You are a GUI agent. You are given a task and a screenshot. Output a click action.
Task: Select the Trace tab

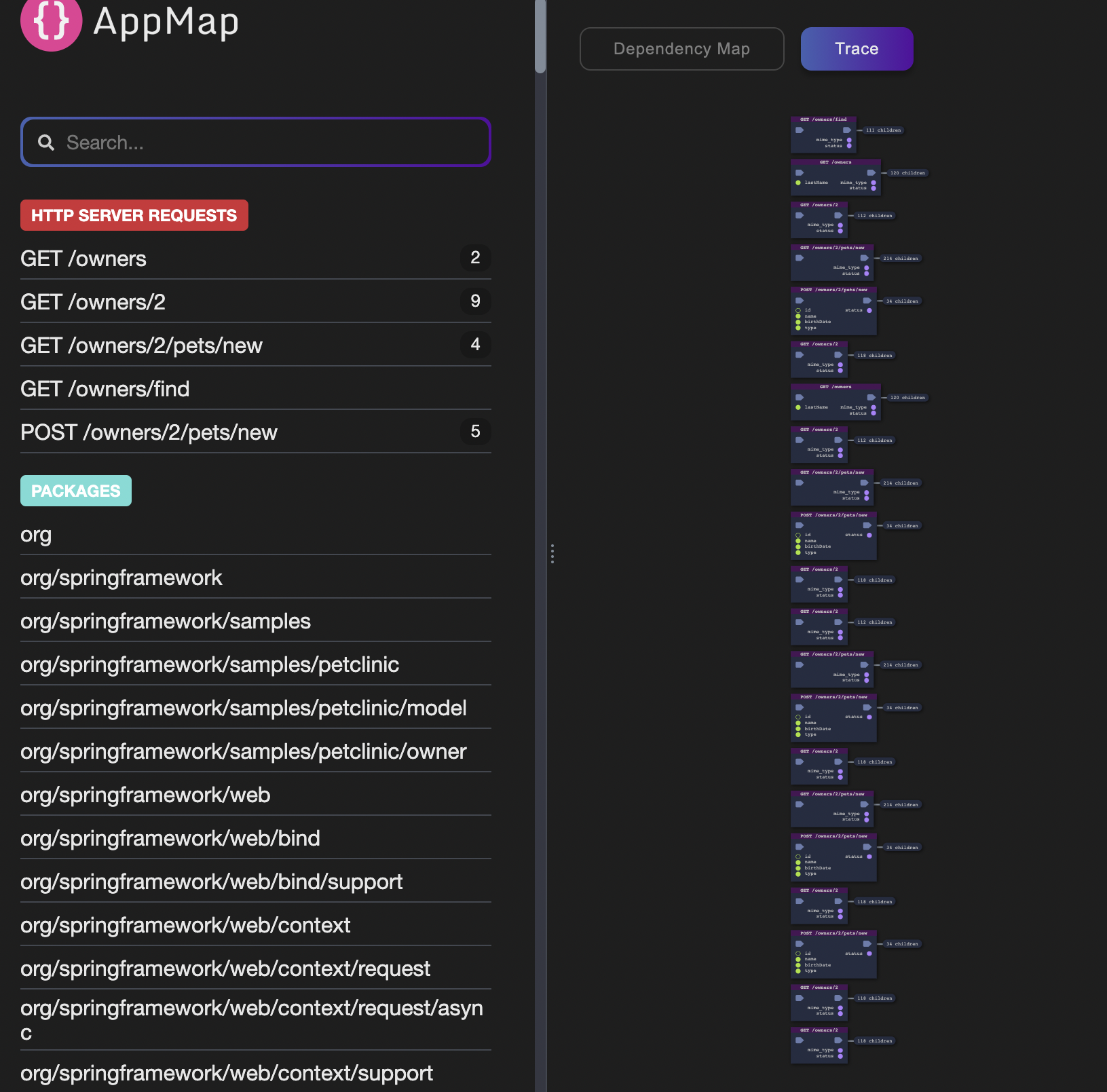pos(857,48)
